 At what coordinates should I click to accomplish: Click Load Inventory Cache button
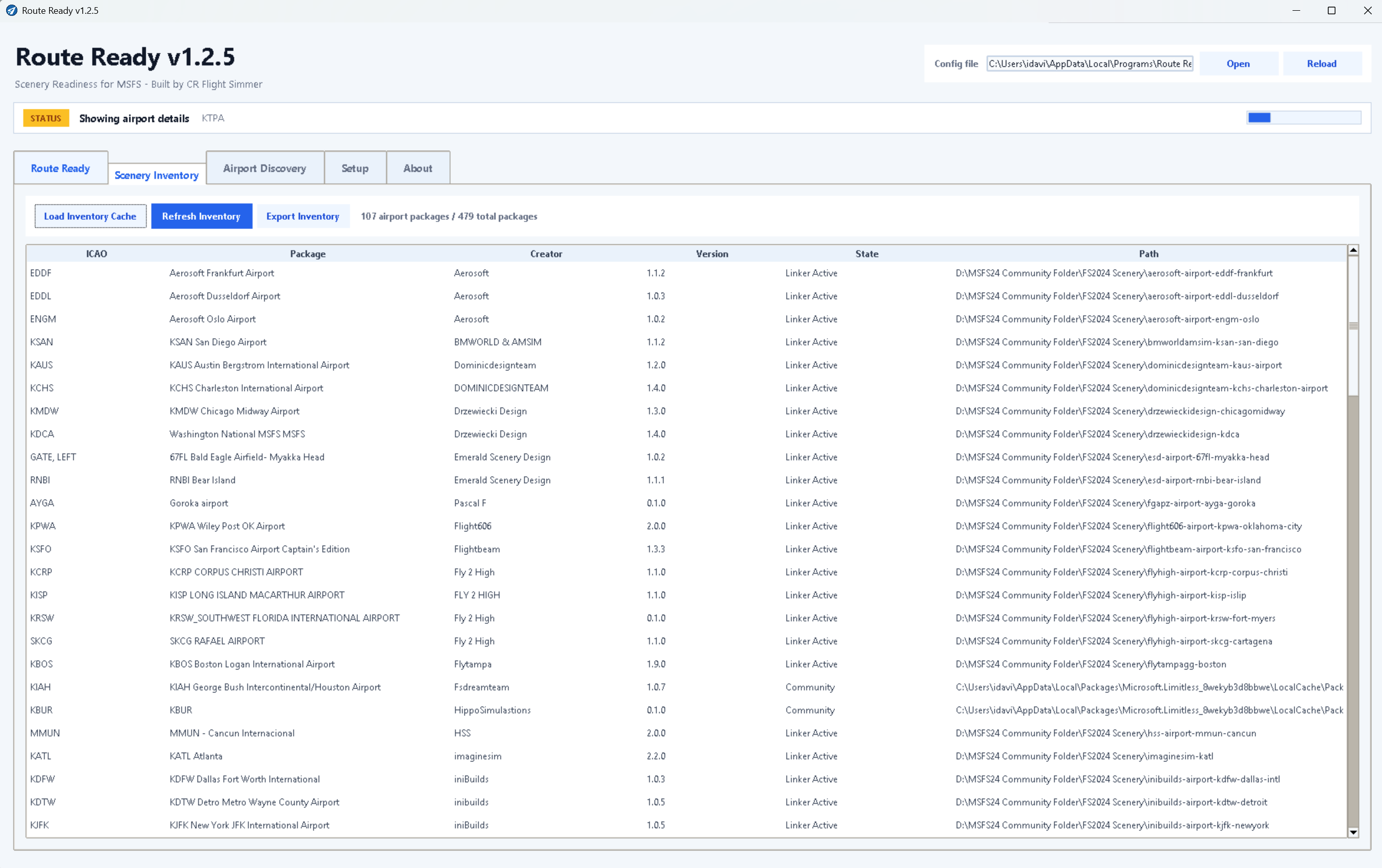click(x=90, y=216)
